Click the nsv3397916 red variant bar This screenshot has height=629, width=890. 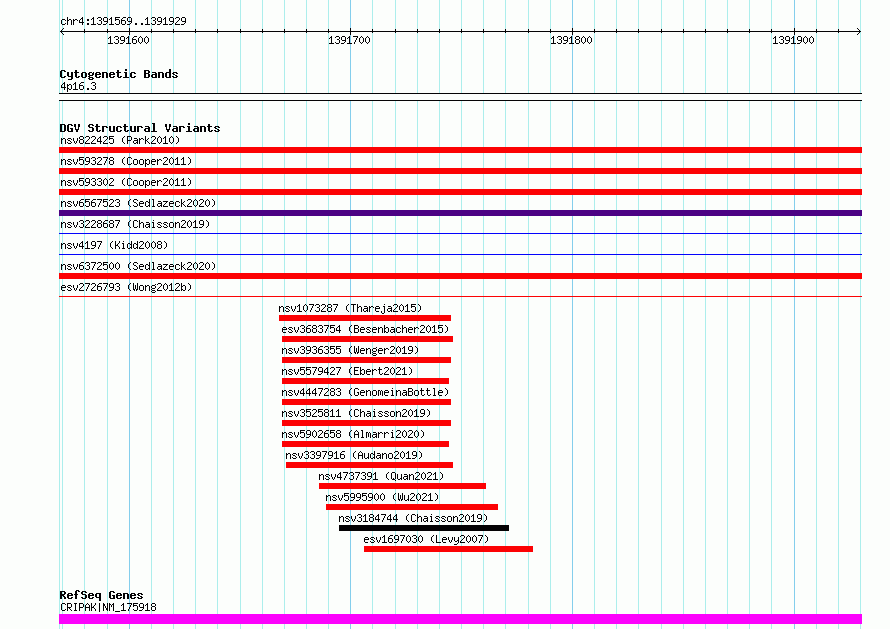tap(370, 465)
